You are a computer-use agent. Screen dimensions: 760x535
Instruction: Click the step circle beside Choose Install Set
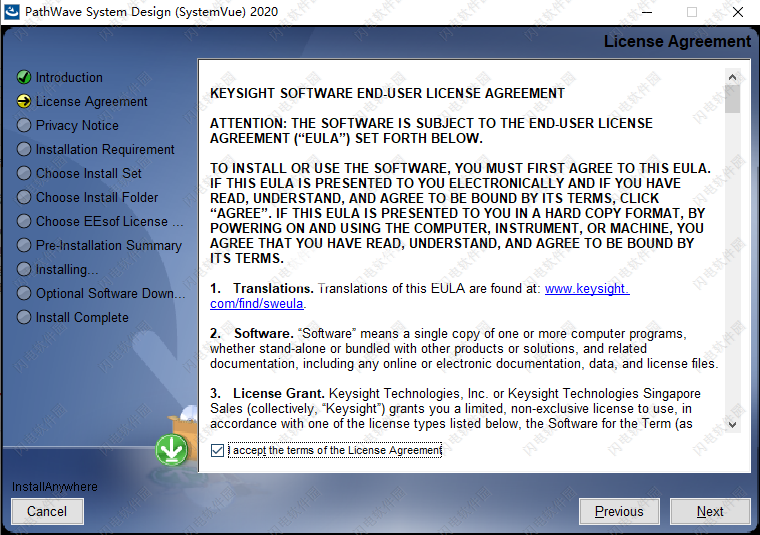[x=24, y=173]
